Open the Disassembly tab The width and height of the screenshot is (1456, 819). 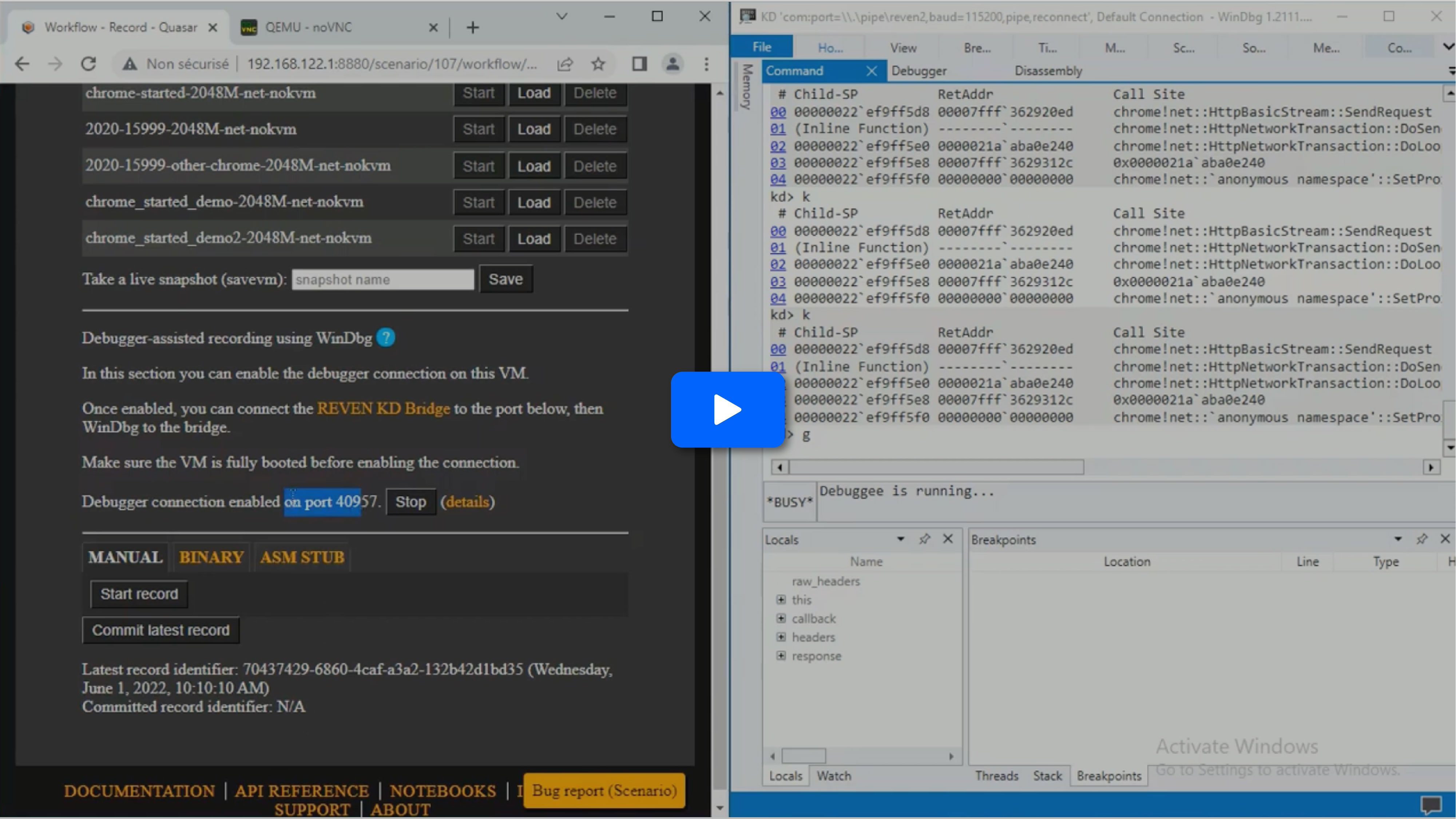(x=1048, y=71)
